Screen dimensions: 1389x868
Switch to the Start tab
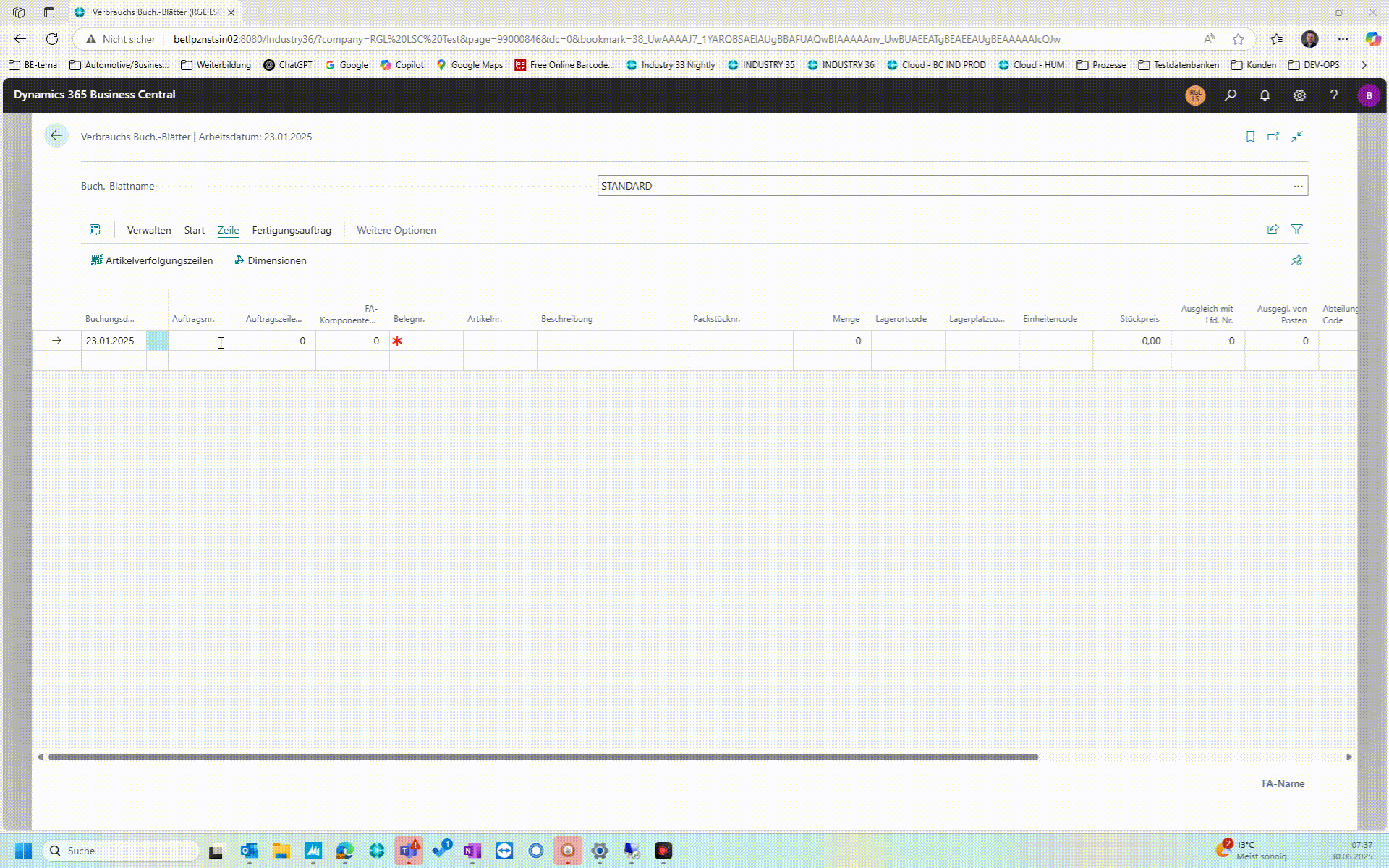point(194,230)
